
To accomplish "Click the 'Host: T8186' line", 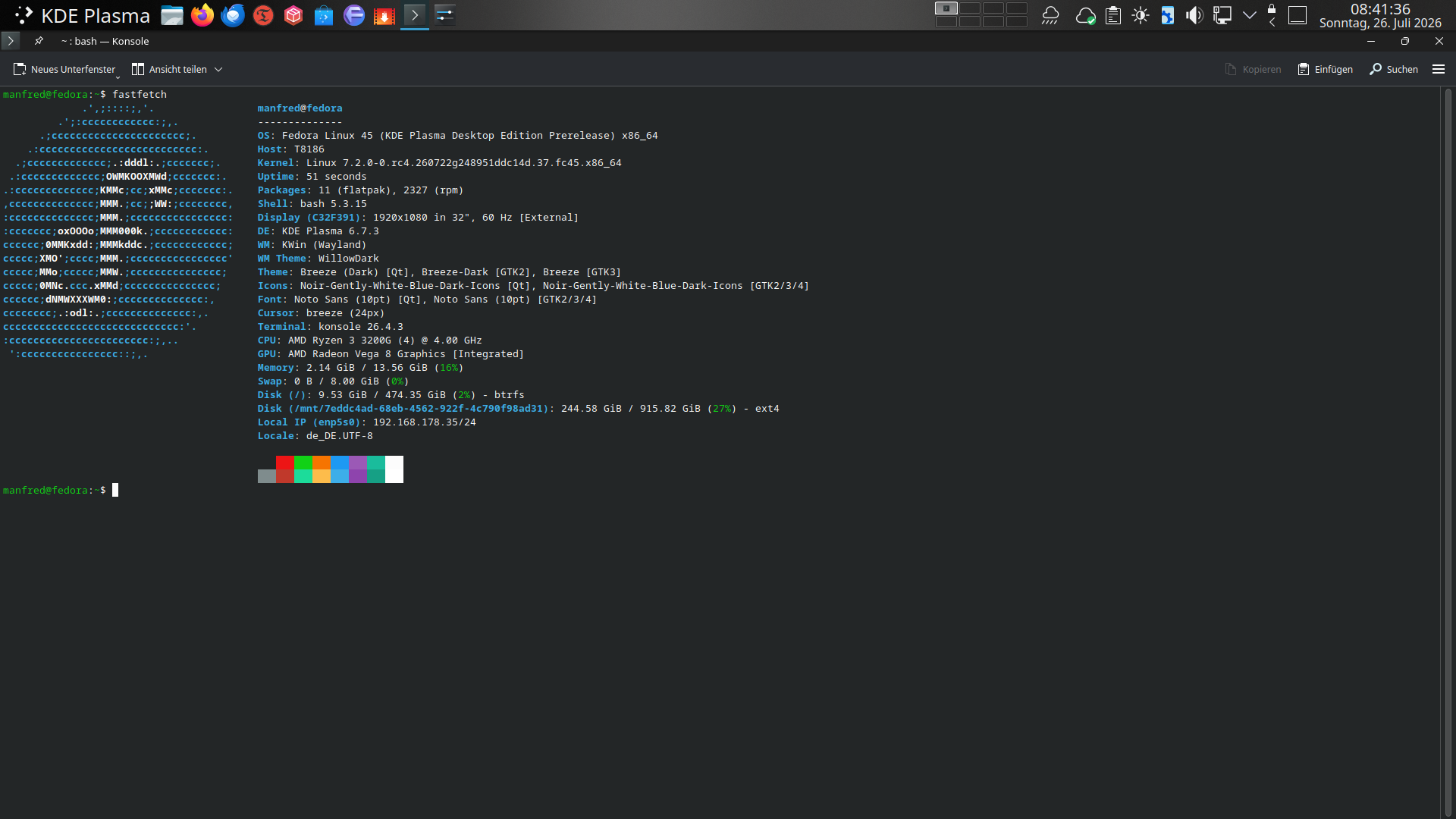I will tap(290, 149).
